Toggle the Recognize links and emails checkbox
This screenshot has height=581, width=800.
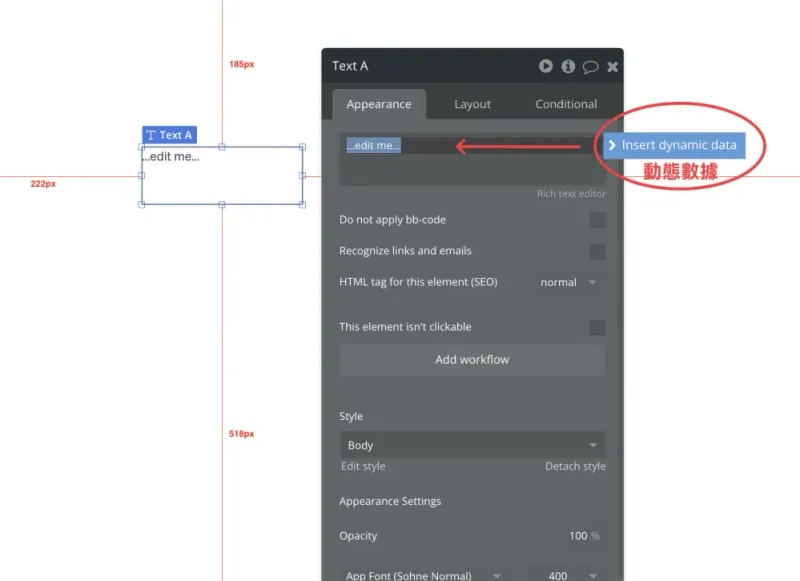(597, 251)
